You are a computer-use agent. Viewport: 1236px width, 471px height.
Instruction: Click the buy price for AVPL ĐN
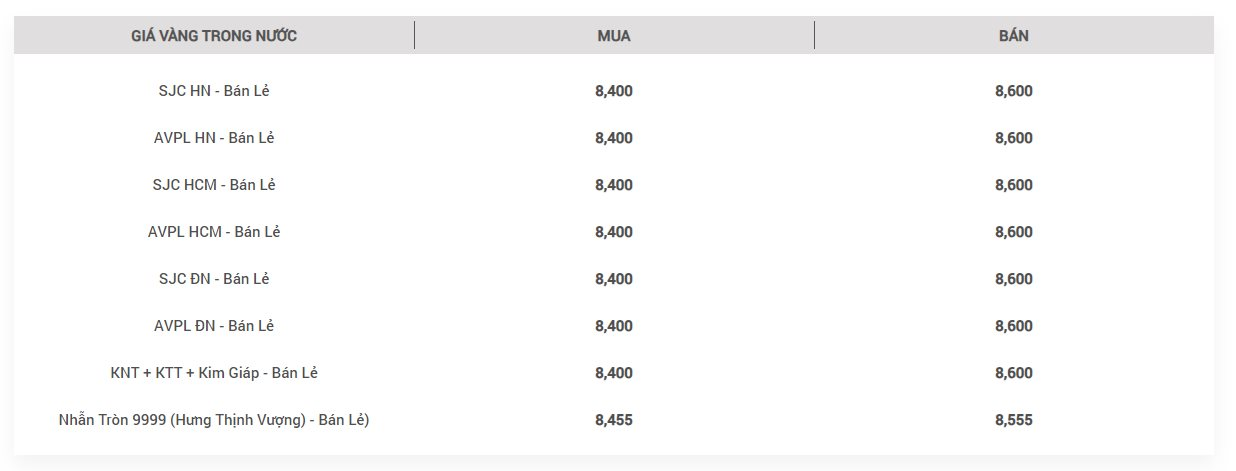click(614, 326)
